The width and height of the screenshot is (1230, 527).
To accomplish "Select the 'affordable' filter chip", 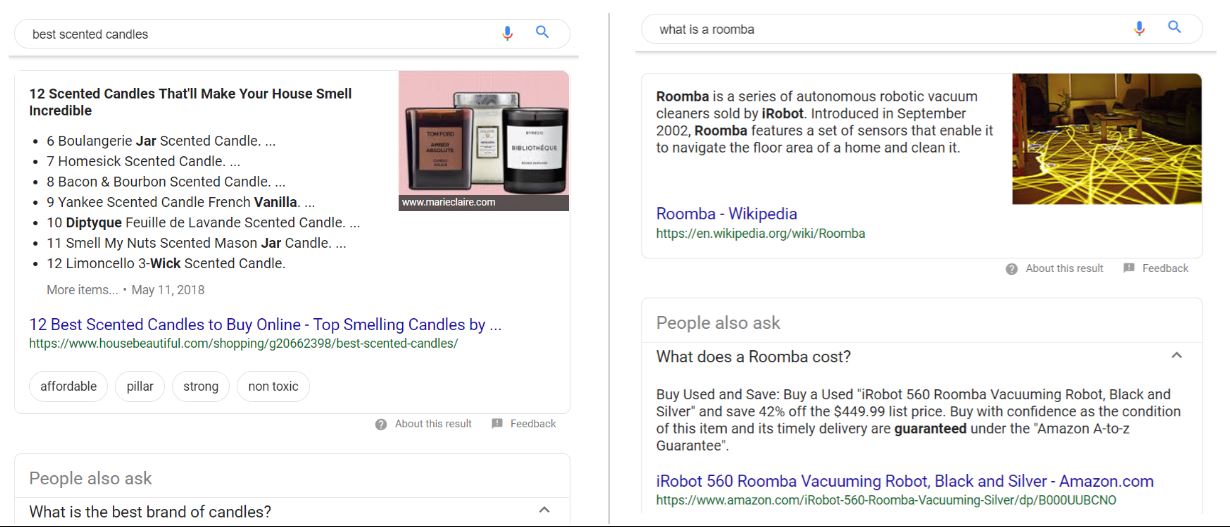I will pyautogui.click(x=69, y=386).
